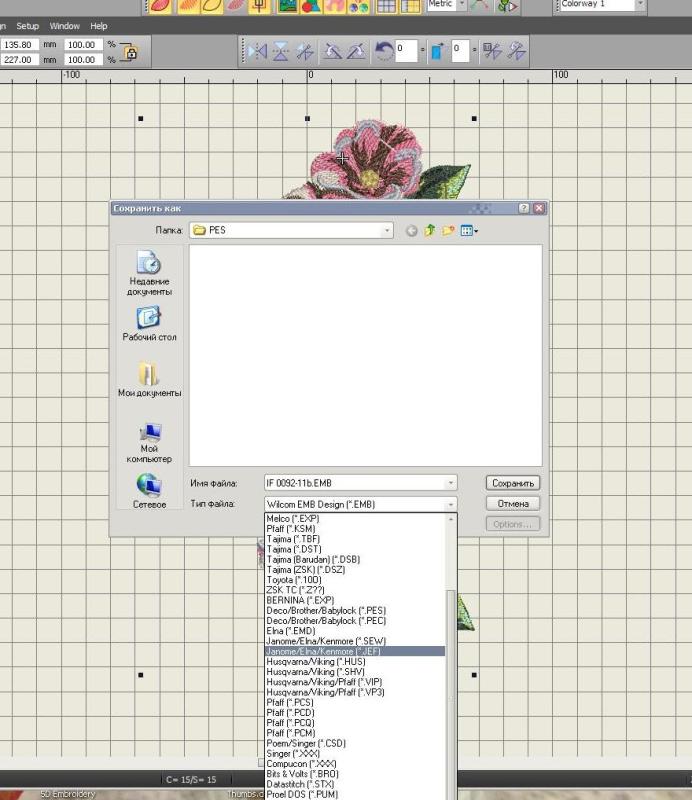The height and width of the screenshot is (800, 692).
Task: Open the Metric units dropdown
Action: (462, 5)
